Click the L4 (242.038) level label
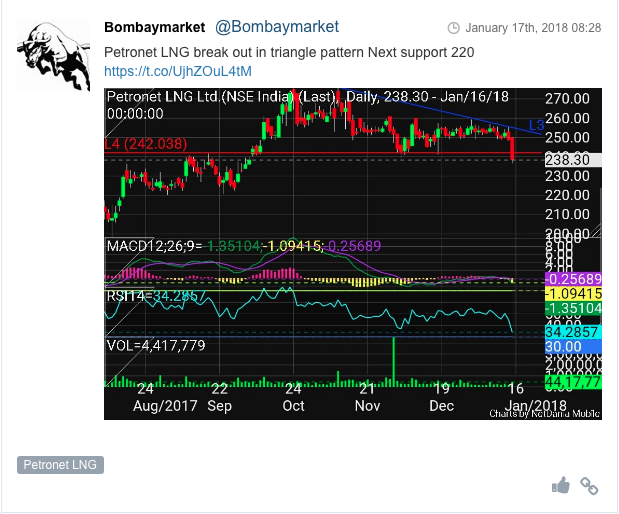Viewport: 619px width, 514px height. 146,144
